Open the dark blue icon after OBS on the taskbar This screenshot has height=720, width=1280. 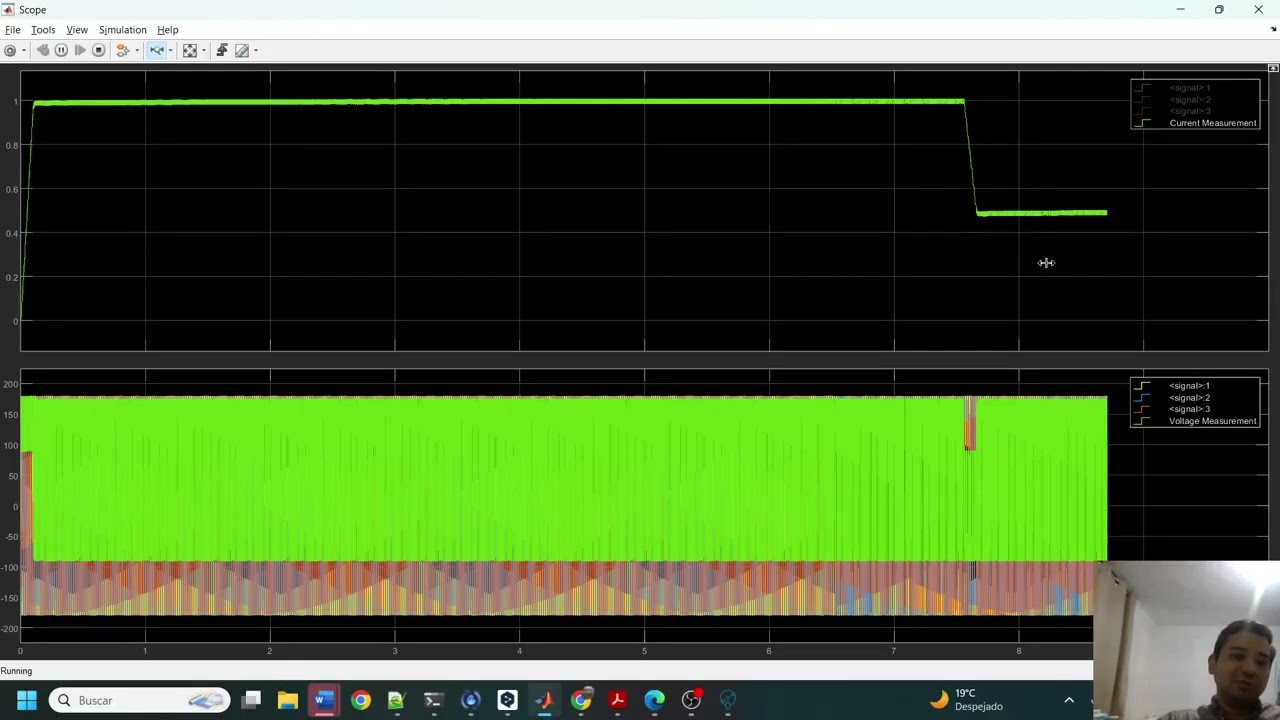[727, 700]
